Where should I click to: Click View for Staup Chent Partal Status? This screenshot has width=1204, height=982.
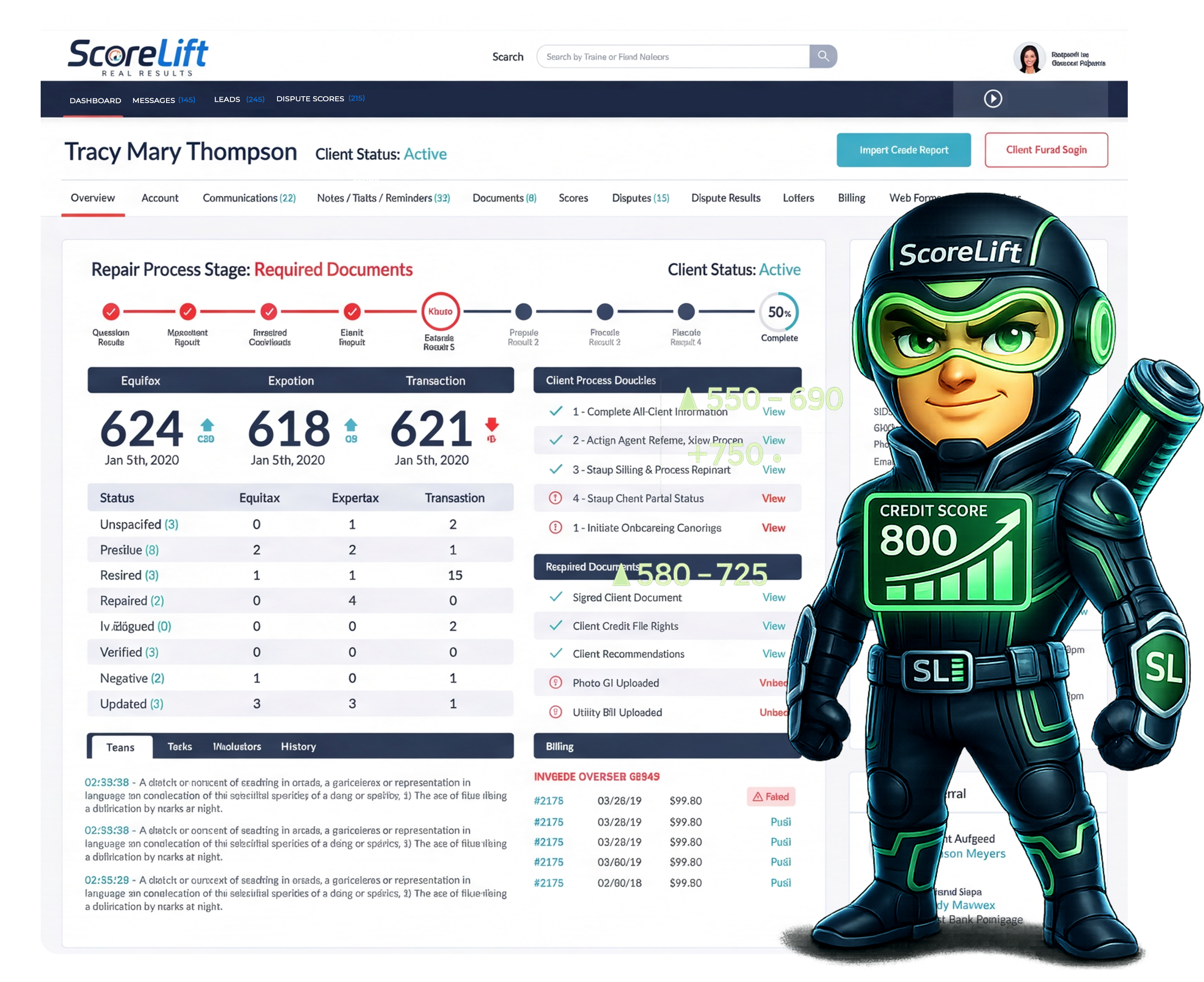[x=773, y=498]
